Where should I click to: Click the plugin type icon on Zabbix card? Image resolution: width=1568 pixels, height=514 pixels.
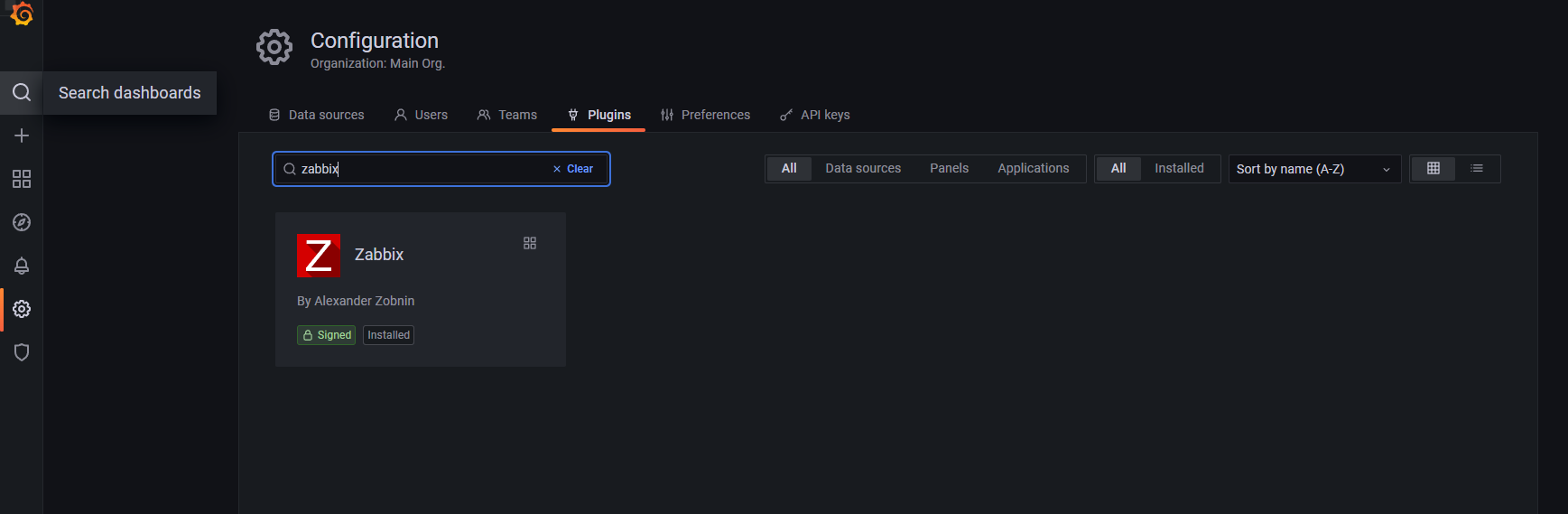point(530,243)
